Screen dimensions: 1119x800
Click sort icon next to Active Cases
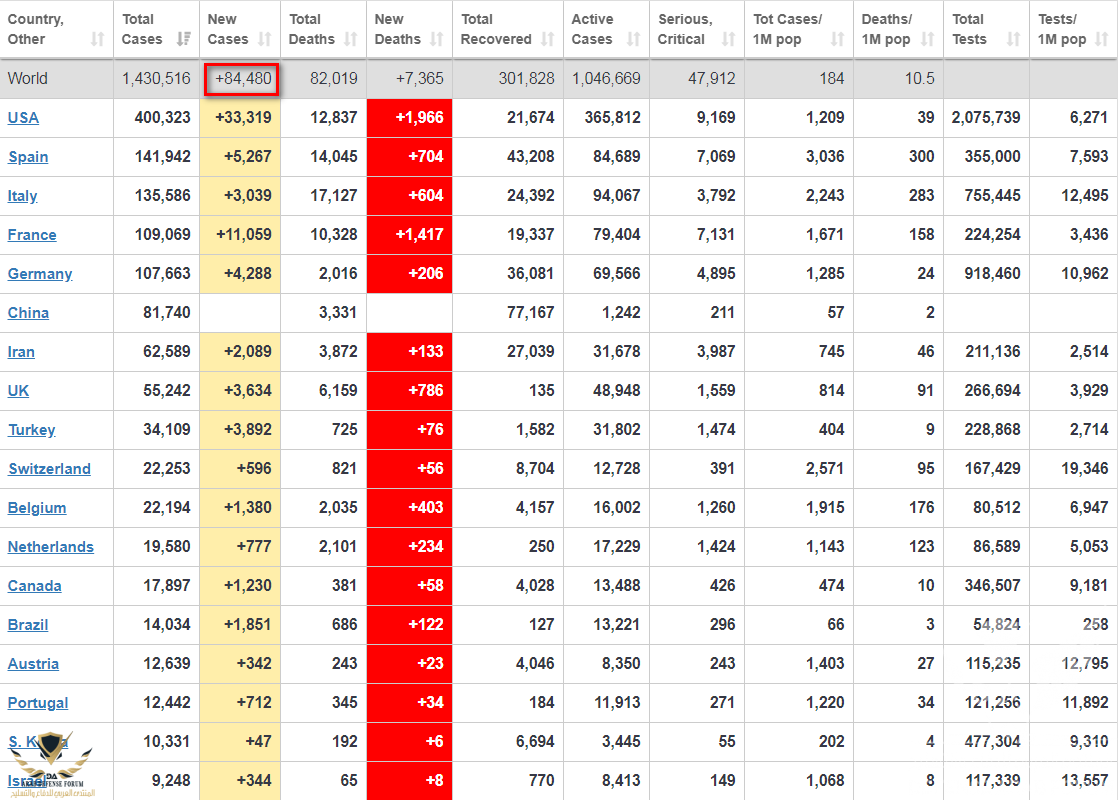pyautogui.click(x=634, y=40)
